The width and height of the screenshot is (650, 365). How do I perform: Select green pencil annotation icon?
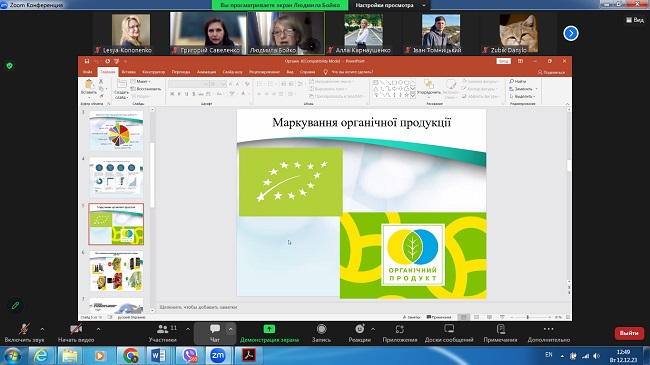click(x=15, y=305)
